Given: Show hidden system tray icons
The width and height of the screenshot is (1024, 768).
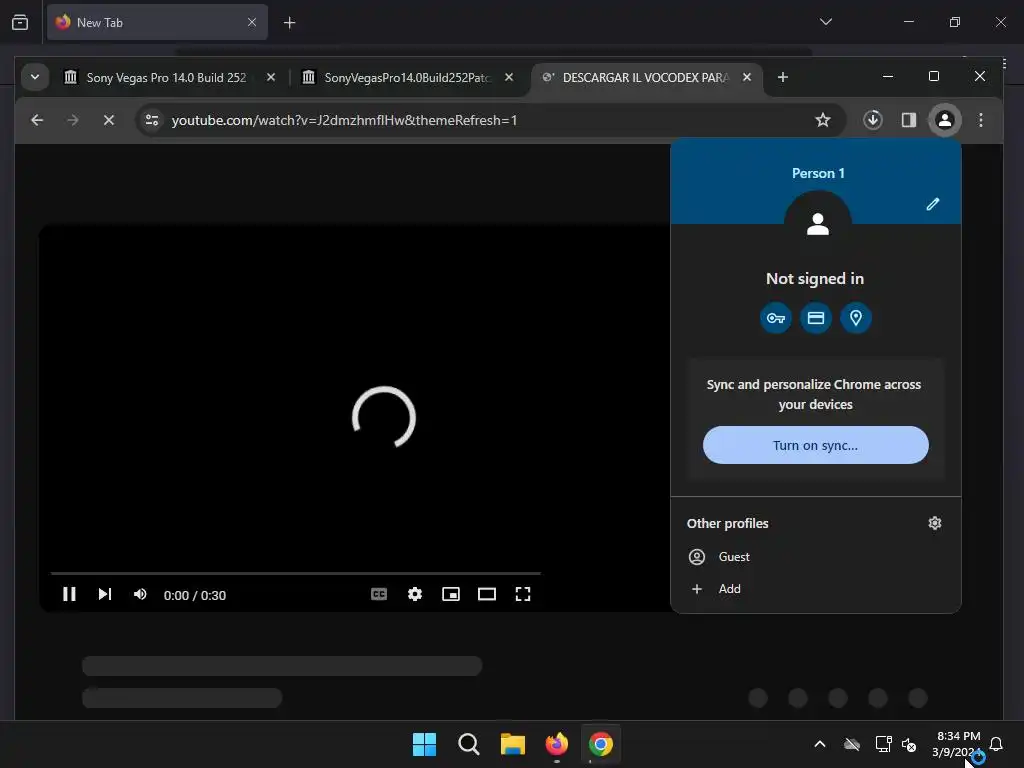Looking at the screenshot, I should tap(820, 744).
